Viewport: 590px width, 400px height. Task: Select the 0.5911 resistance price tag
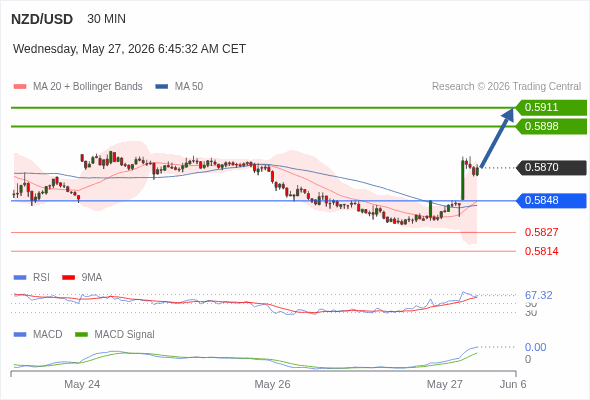[x=551, y=108]
